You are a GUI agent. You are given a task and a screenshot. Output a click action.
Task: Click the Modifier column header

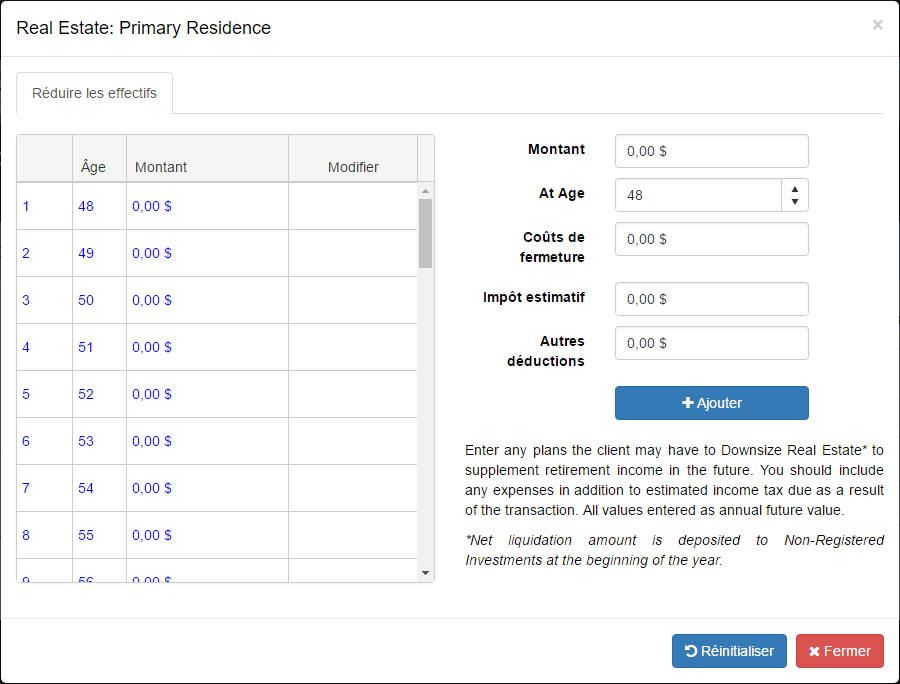pyautogui.click(x=353, y=167)
